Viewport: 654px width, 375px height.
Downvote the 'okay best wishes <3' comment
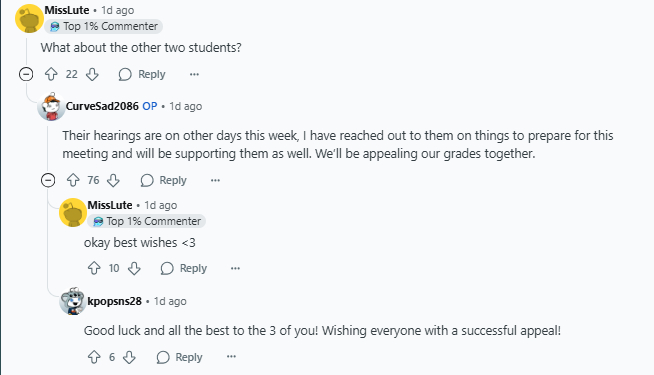point(134,268)
